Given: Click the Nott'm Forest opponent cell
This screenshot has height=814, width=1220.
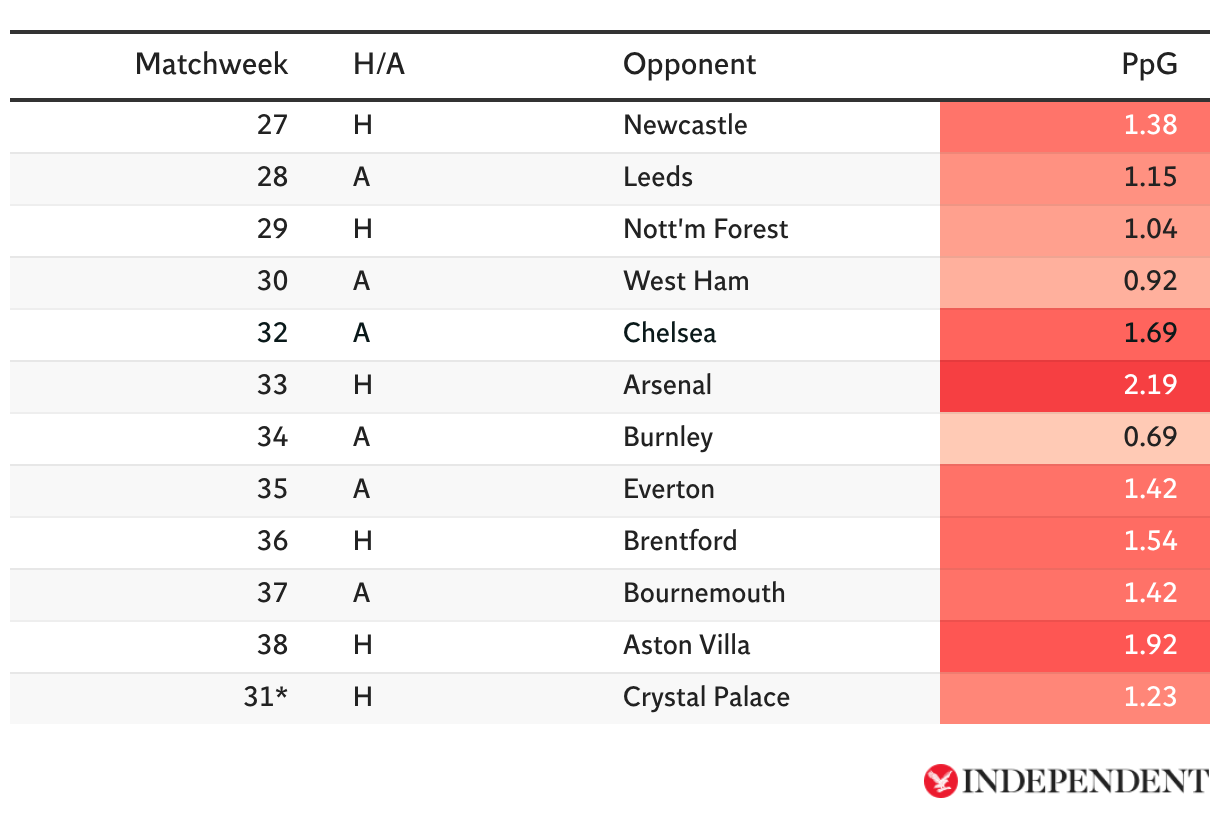Looking at the screenshot, I should (x=705, y=229).
